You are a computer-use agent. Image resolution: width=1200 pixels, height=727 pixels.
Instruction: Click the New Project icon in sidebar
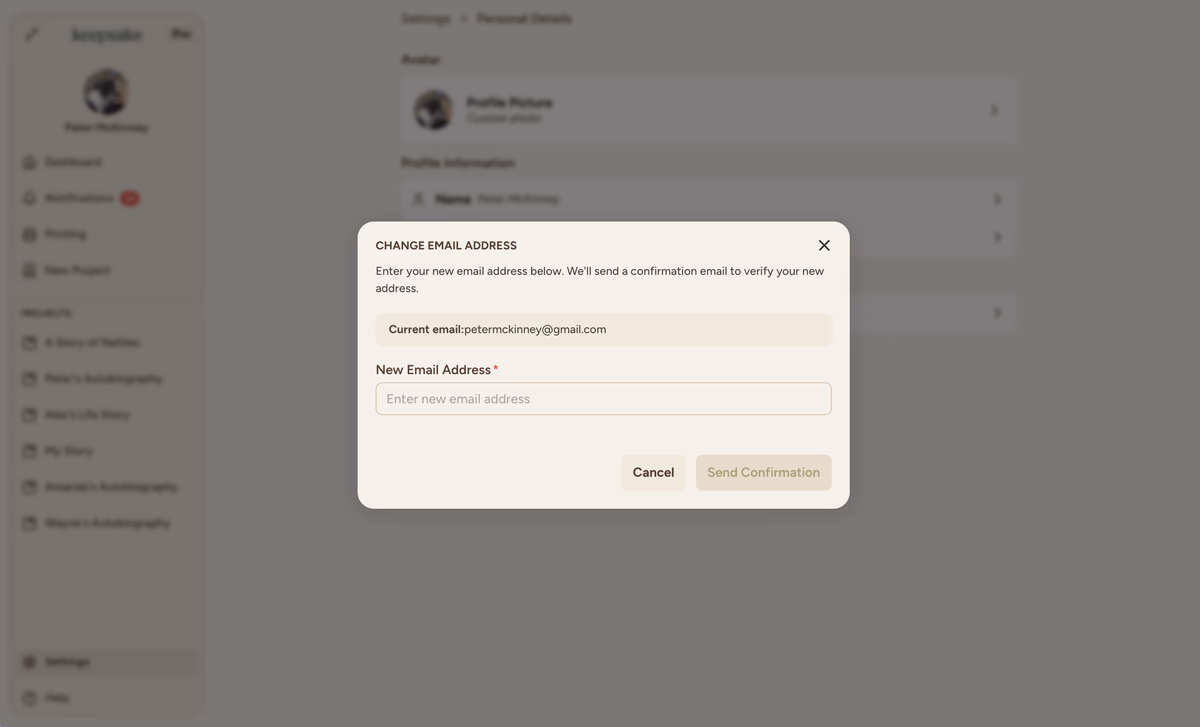pos(29,270)
